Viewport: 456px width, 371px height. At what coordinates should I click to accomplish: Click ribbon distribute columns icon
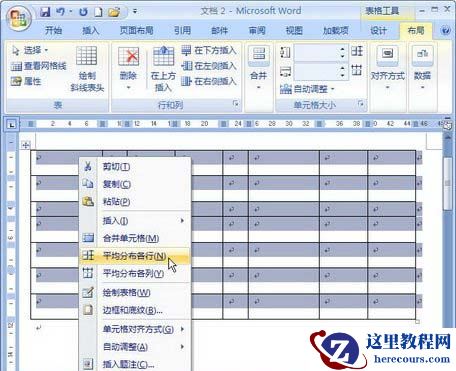tap(357, 70)
